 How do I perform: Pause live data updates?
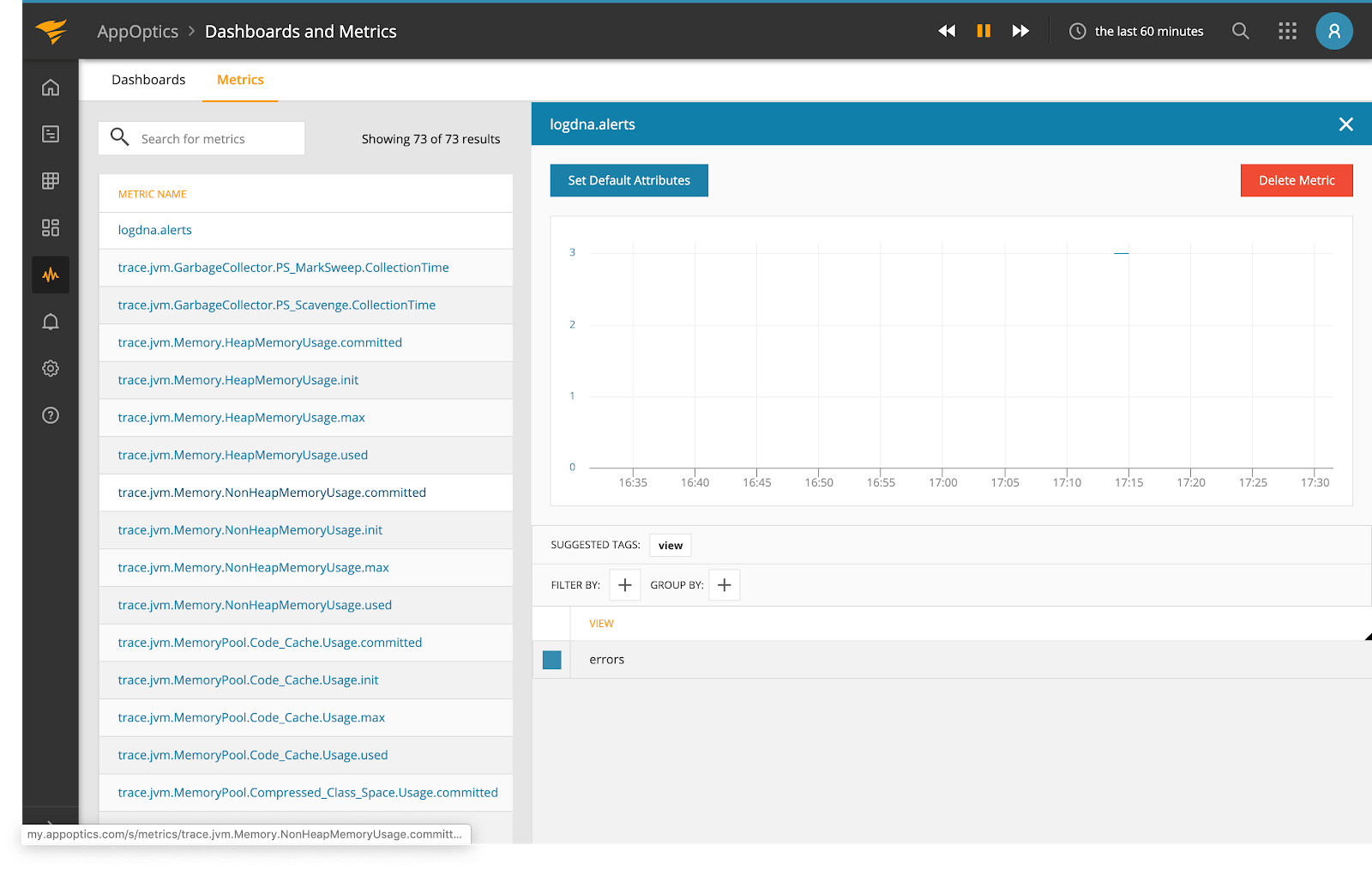(984, 31)
